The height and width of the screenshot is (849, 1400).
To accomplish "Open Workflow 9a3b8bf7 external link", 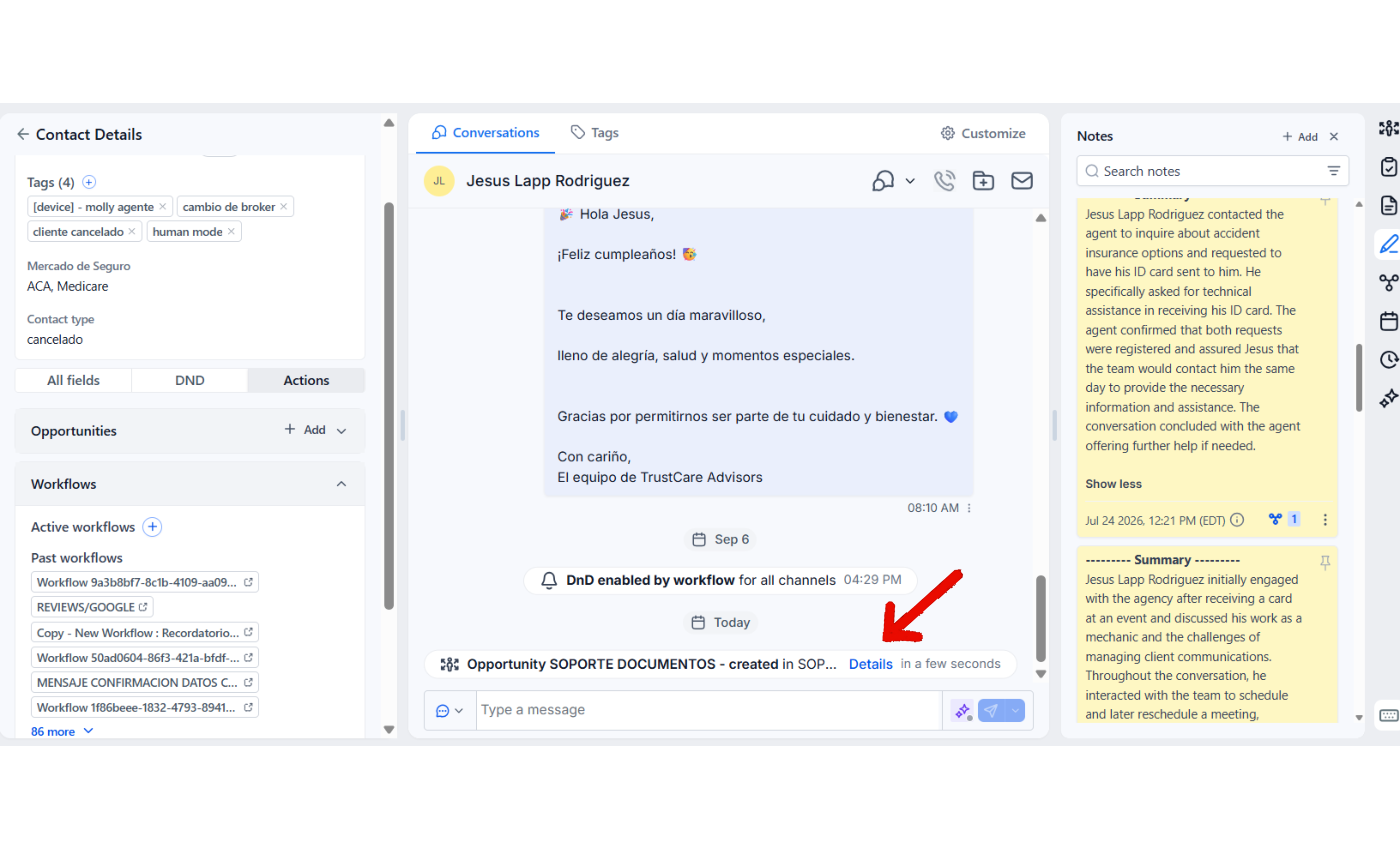I will tap(248, 582).
